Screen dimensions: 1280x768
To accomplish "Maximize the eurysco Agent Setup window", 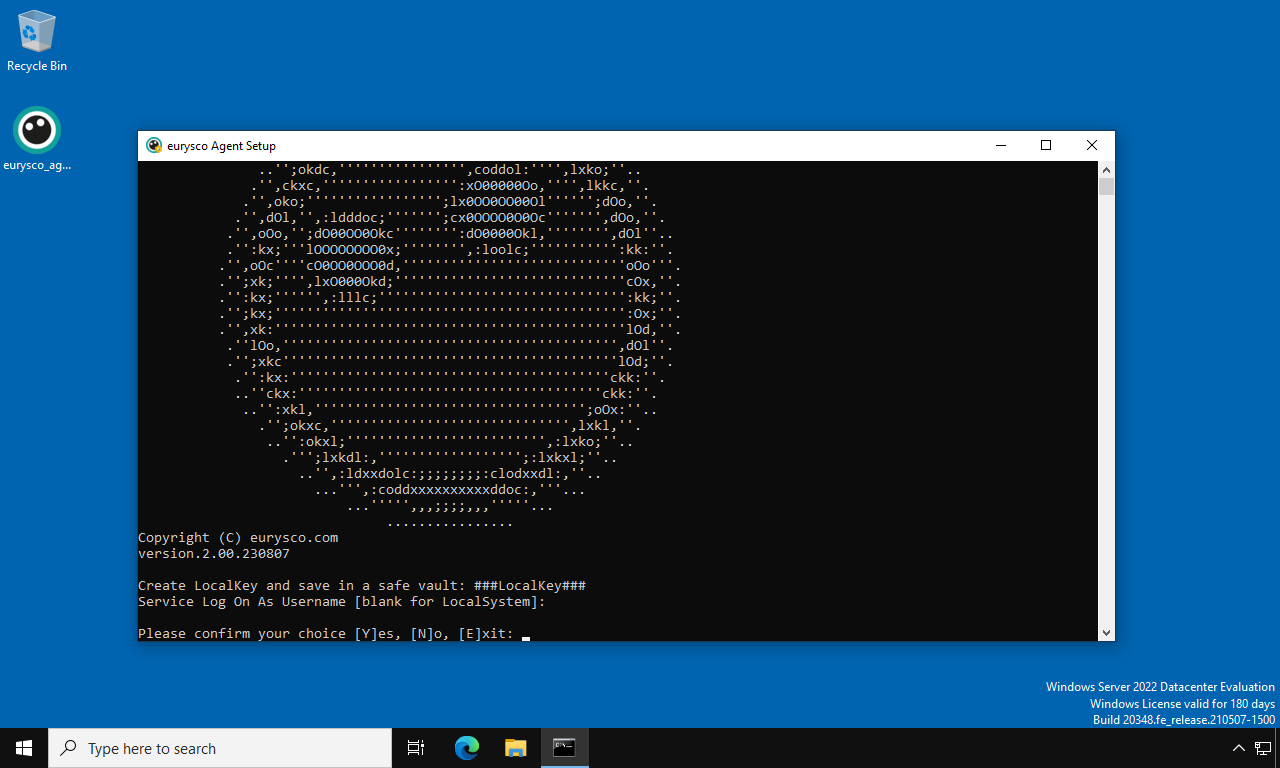I will [x=1046, y=145].
